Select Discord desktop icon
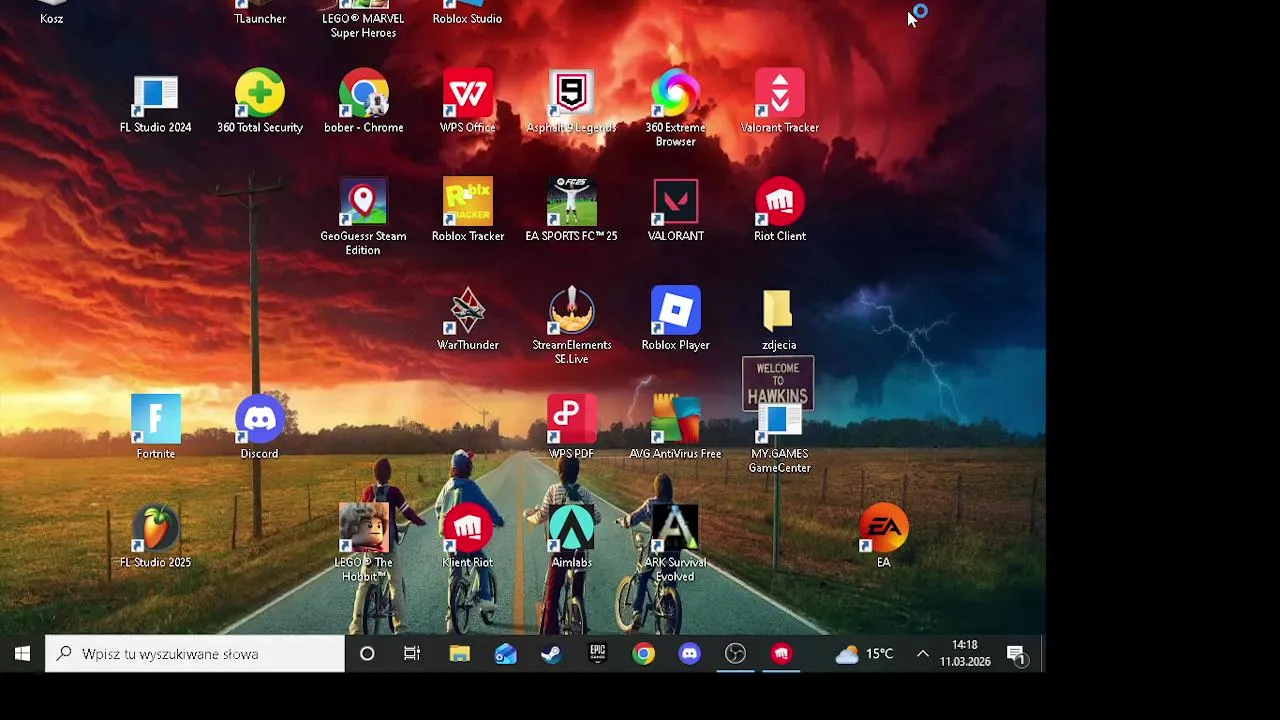The width and height of the screenshot is (1280, 720). click(259, 428)
